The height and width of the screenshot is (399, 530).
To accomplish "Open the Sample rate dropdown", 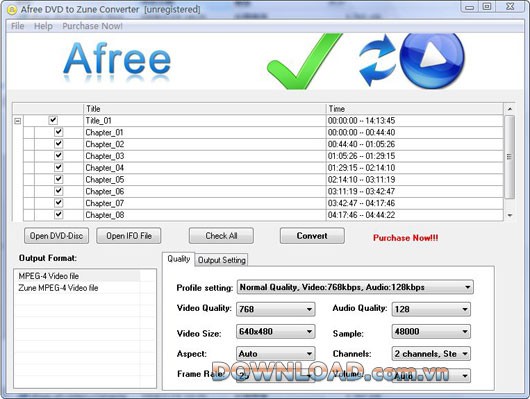I will pyautogui.click(x=431, y=331).
